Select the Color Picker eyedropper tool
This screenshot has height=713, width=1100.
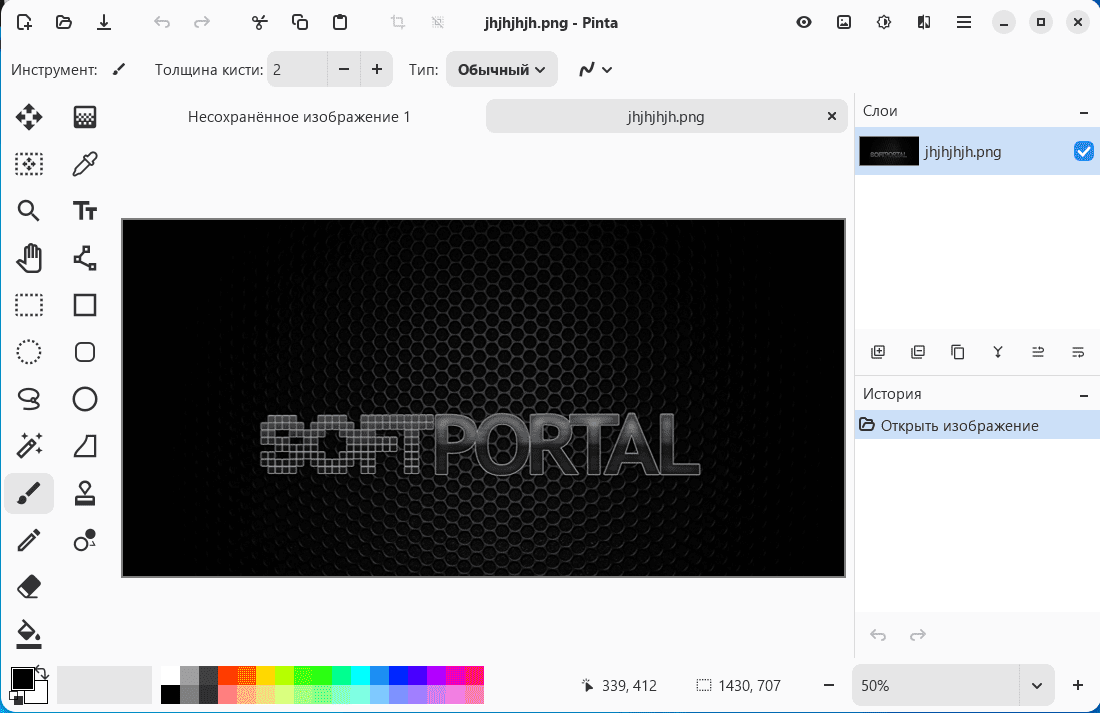click(85, 164)
